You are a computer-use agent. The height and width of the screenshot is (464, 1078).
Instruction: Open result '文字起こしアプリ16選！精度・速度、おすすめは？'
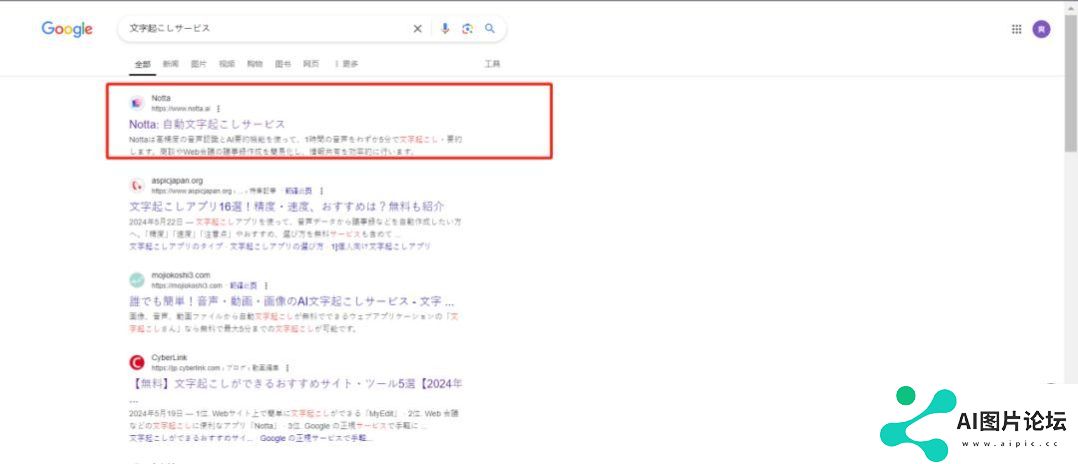[x=287, y=206]
